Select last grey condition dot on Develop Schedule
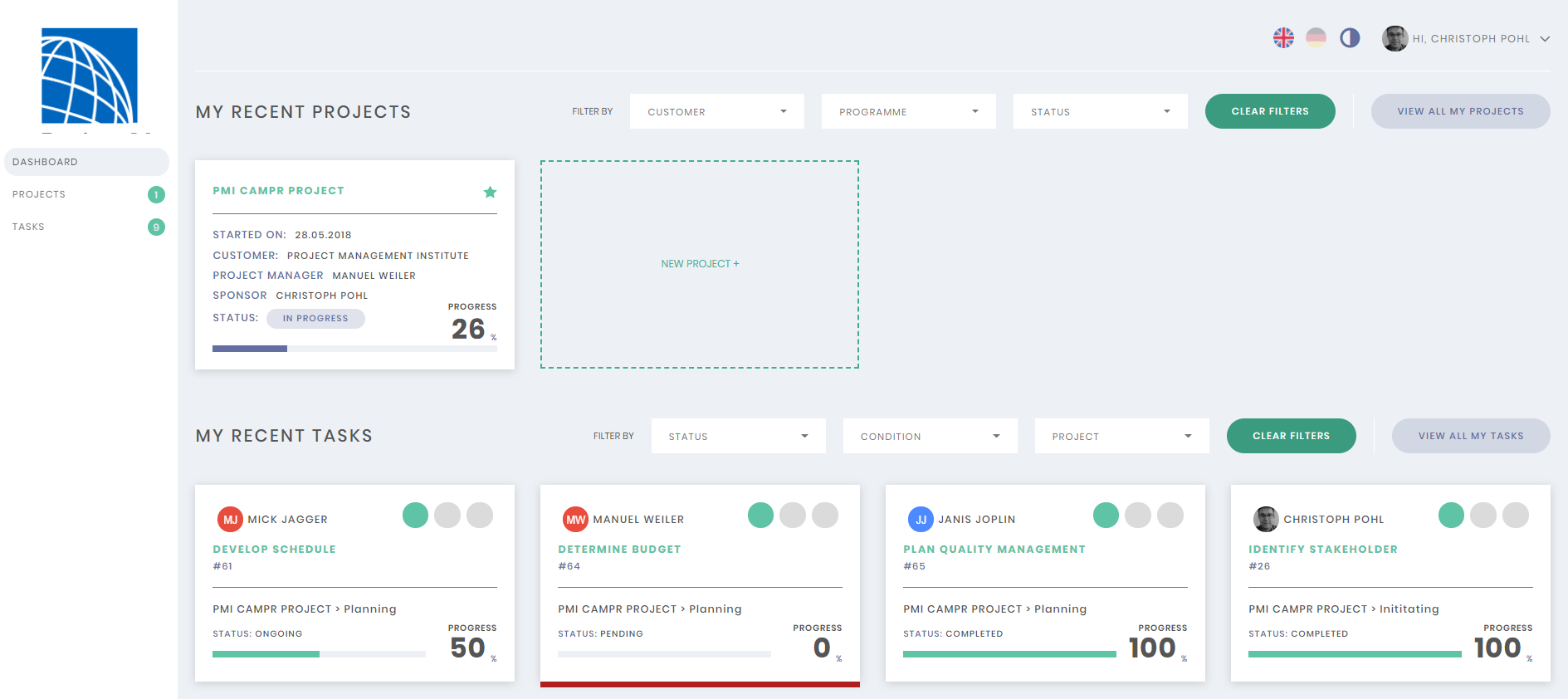Image resolution: width=1568 pixels, height=699 pixels. (480, 516)
